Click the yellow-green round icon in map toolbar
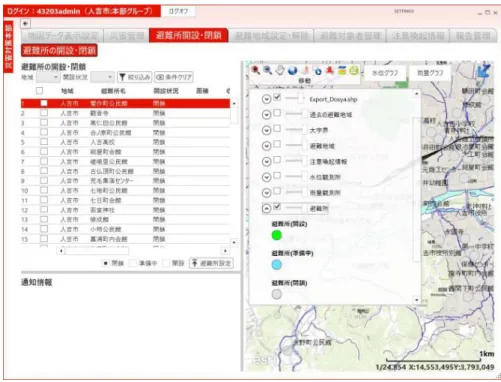This screenshot has height=382, width=501. (x=354, y=70)
